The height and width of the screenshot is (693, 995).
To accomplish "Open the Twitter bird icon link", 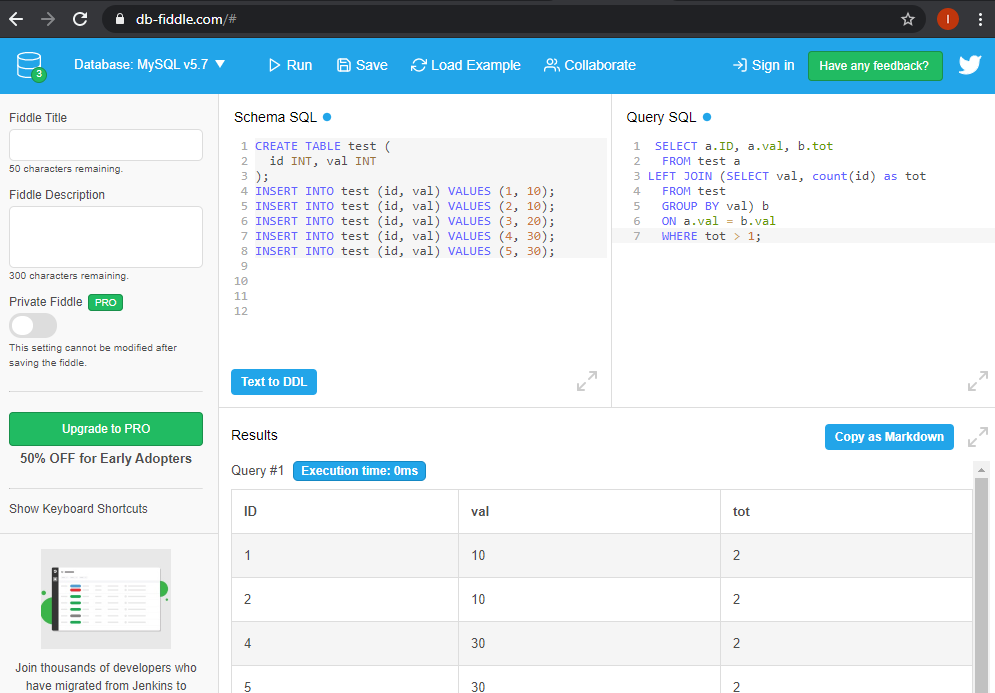I will point(969,65).
